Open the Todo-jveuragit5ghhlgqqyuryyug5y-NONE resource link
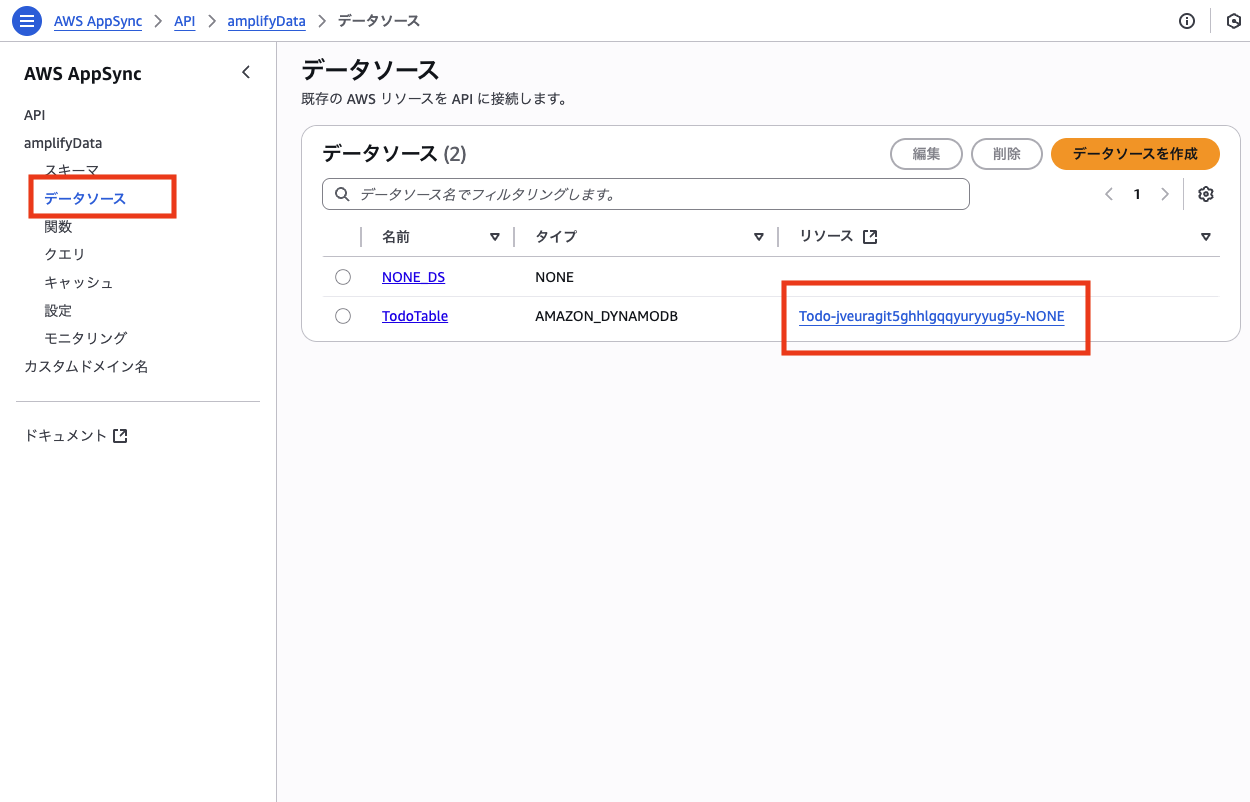Screen dimensions: 1250x802 (931, 316)
